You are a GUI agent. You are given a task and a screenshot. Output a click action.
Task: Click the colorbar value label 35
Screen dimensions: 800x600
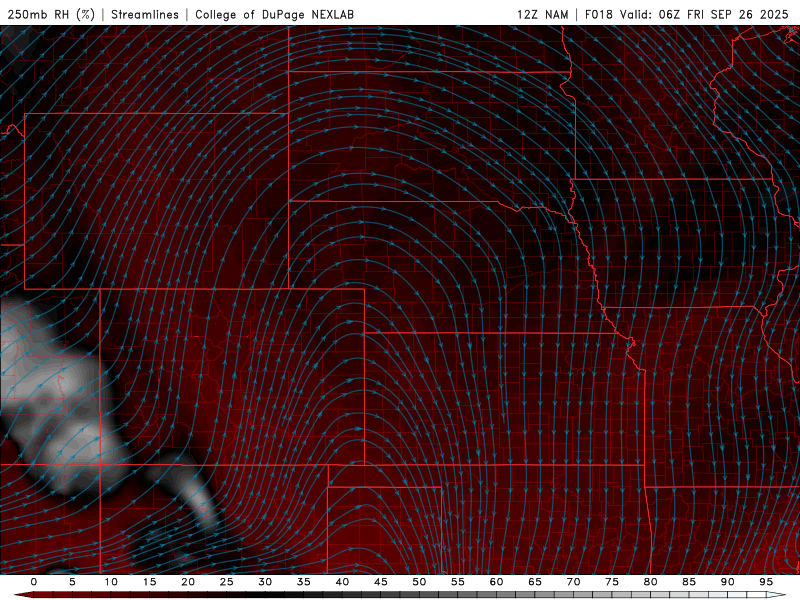(304, 582)
